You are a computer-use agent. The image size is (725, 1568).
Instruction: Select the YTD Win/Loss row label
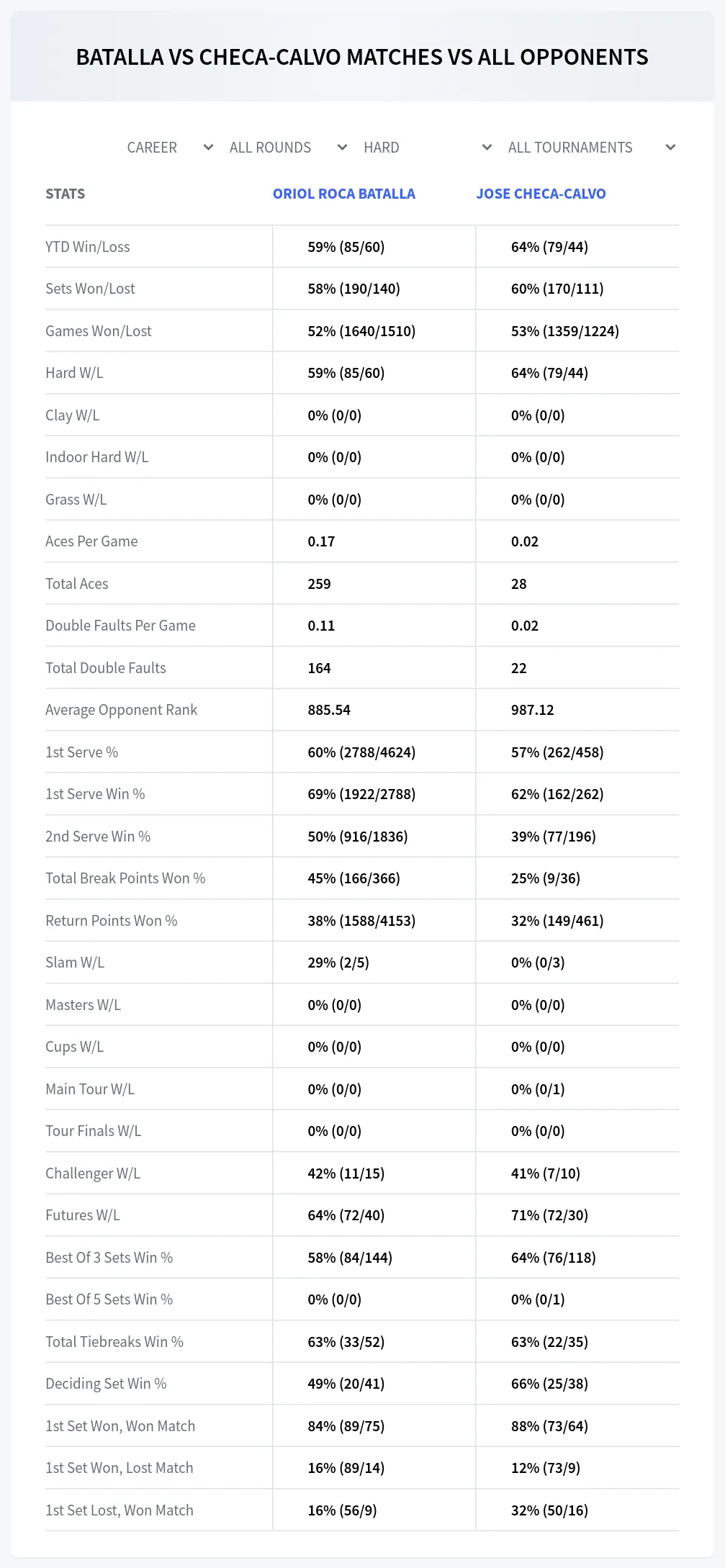(x=88, y=247)
